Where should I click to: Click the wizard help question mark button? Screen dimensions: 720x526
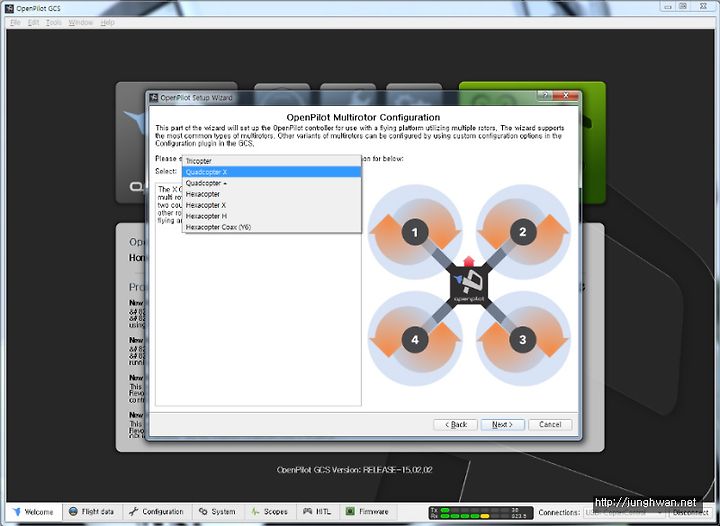[545, 95]
